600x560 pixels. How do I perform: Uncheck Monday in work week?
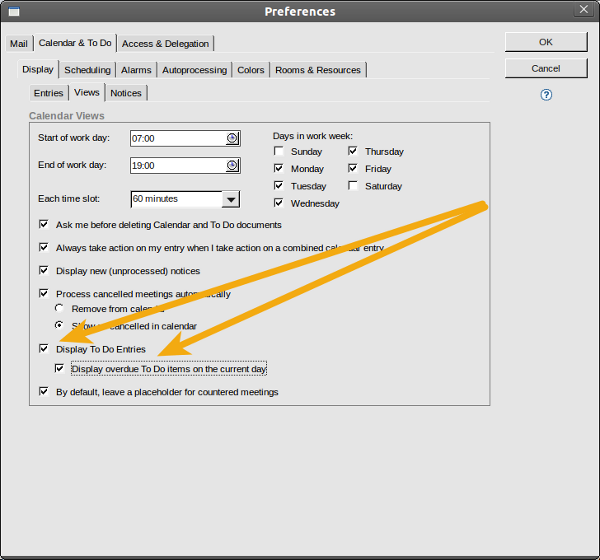(279, 168)
